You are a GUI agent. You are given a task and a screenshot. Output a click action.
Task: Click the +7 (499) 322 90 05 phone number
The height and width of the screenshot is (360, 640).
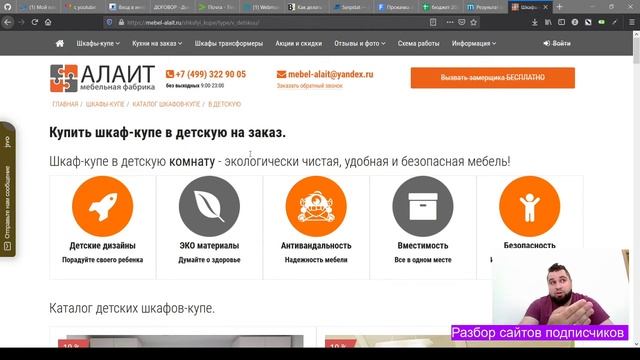211,74
